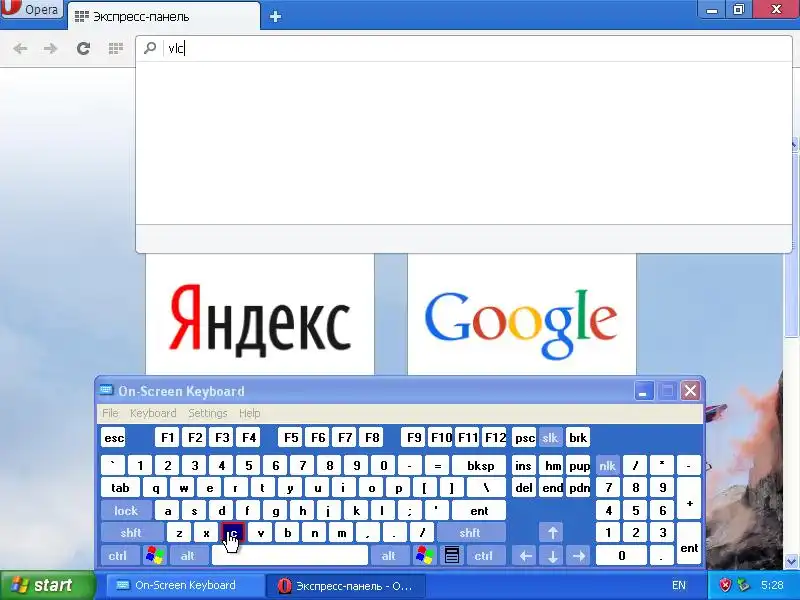Click the psc print screen key

tap(524, 438)
